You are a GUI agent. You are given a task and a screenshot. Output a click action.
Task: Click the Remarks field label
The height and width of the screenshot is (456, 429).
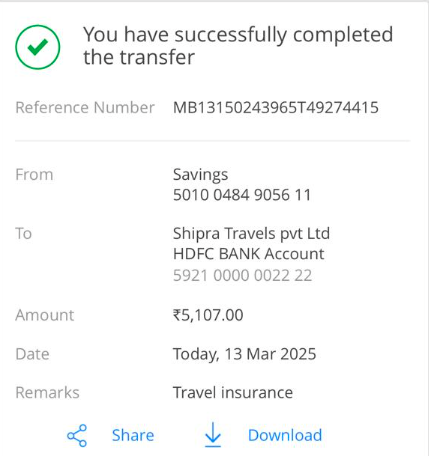coord(47,393)
